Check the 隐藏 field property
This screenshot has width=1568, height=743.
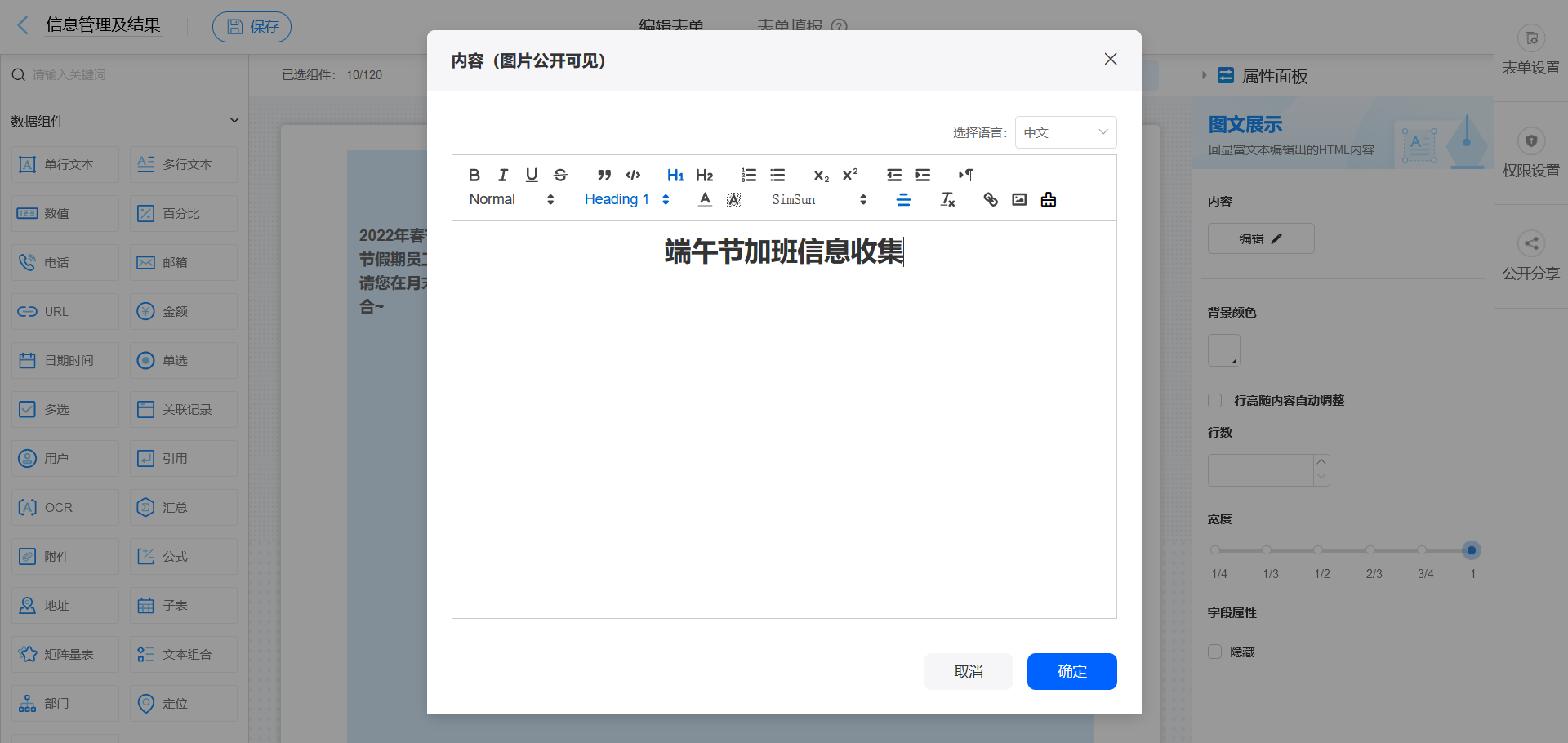point(1214,652)
